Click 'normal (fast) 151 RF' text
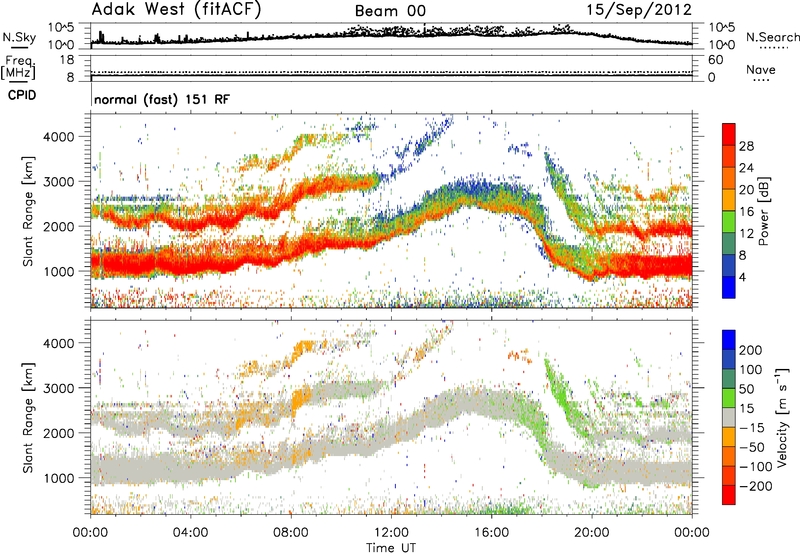 (x=162, y=99)
